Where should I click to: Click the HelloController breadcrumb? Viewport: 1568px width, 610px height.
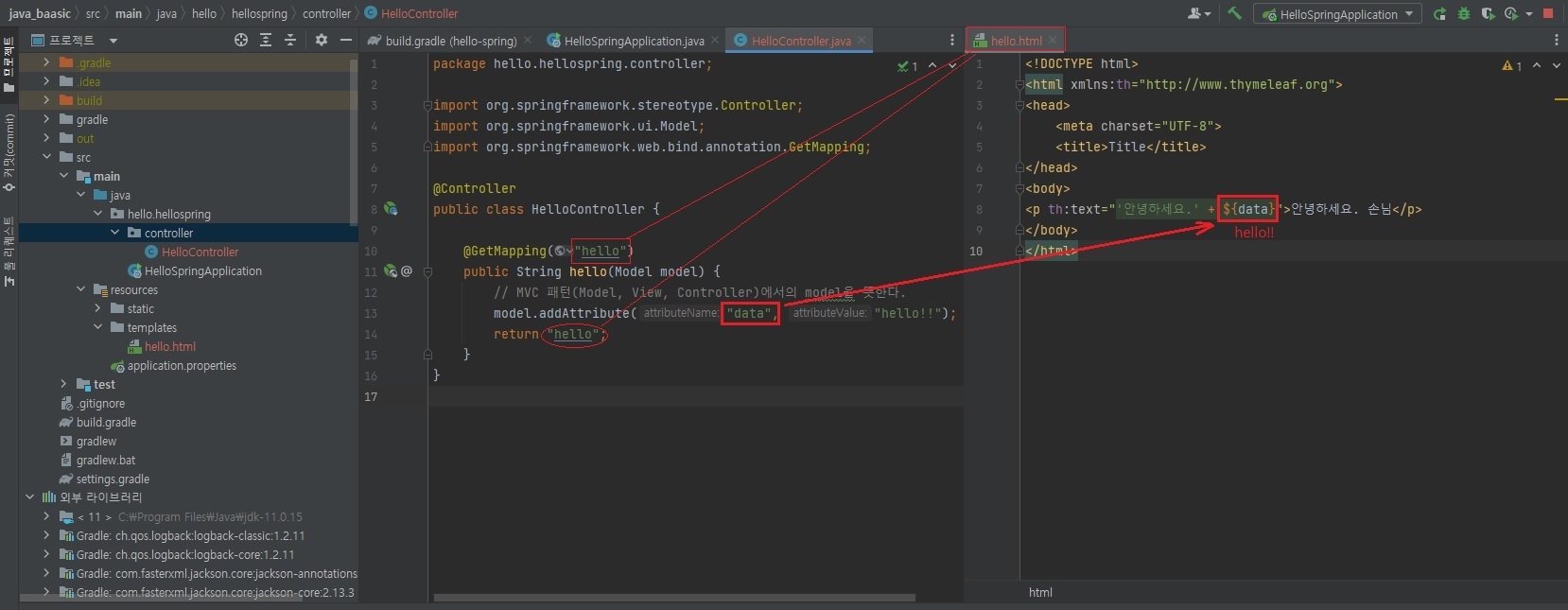click(411, 13)
